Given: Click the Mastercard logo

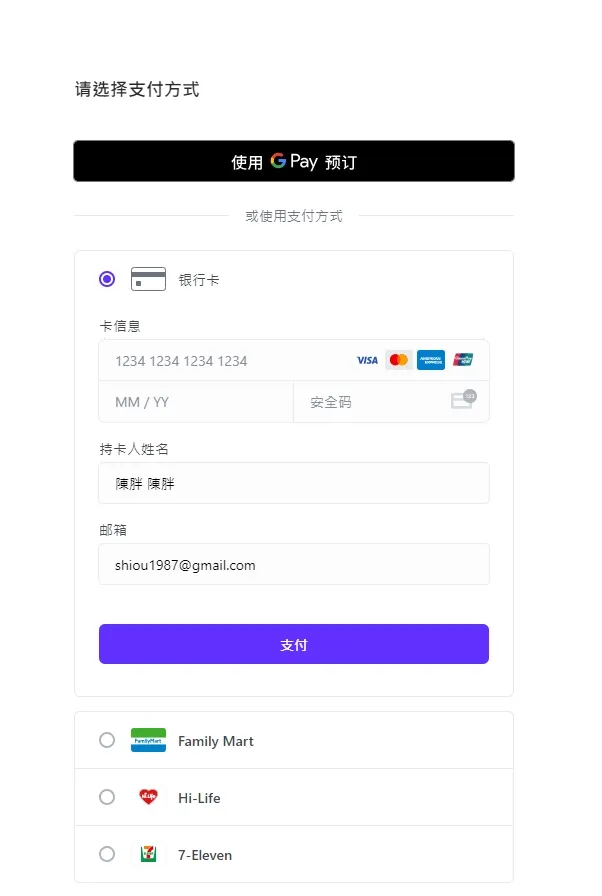Looking at the screenshot, I should pos(399,360).
